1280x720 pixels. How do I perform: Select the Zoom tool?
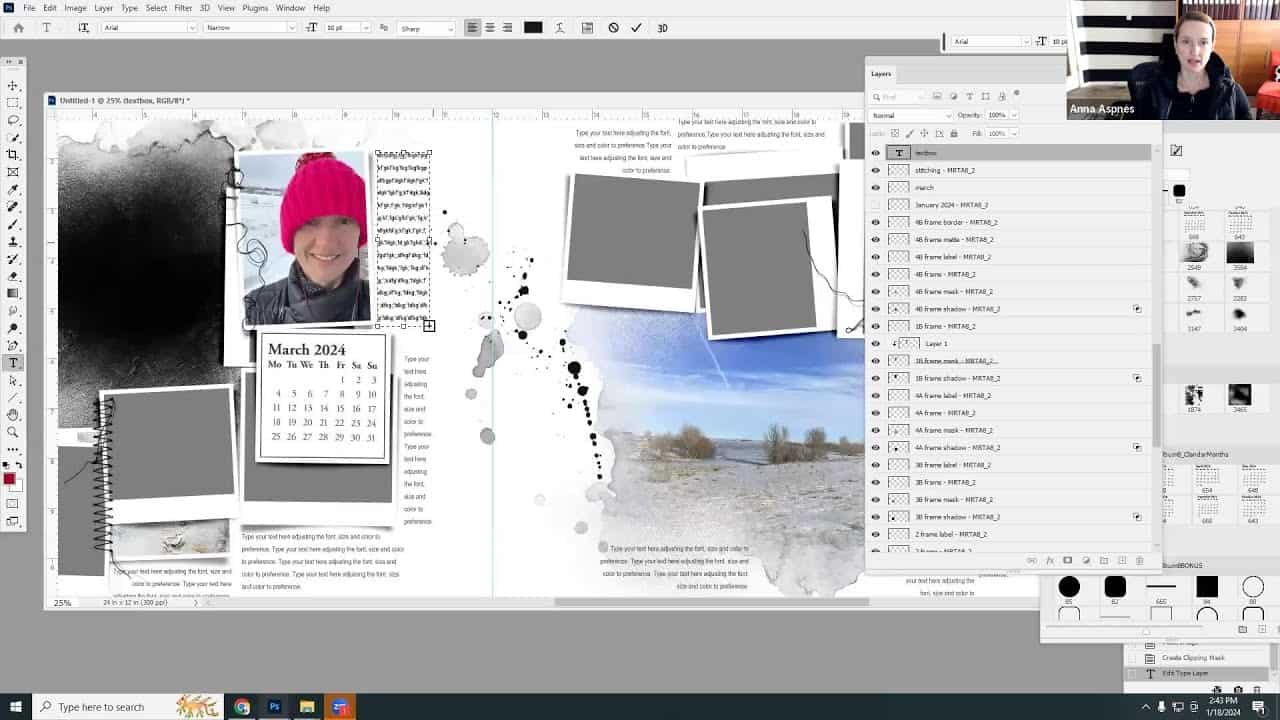pos(13,432)
